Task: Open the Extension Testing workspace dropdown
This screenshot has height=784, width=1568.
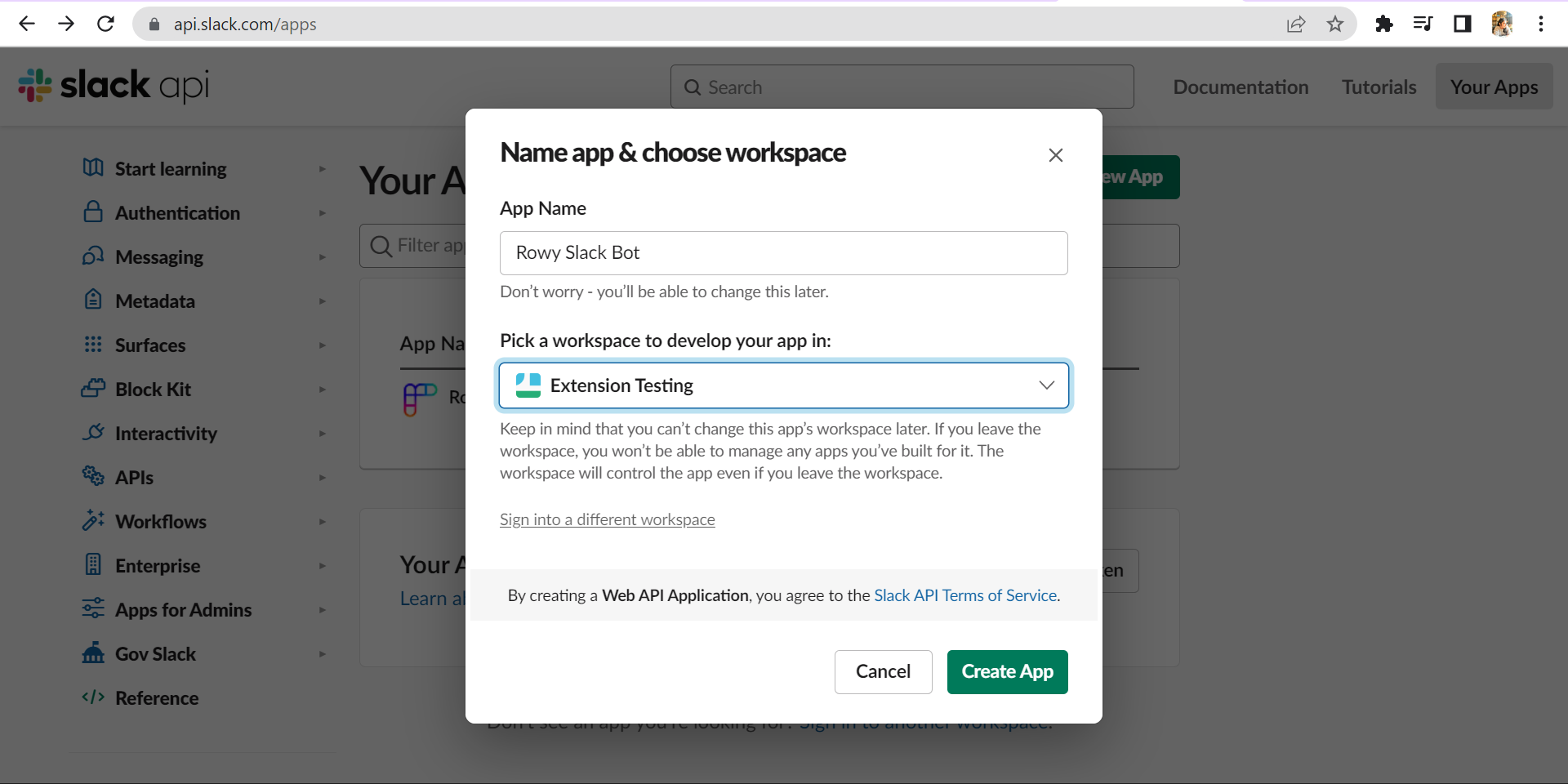Action: coord(783,385)
